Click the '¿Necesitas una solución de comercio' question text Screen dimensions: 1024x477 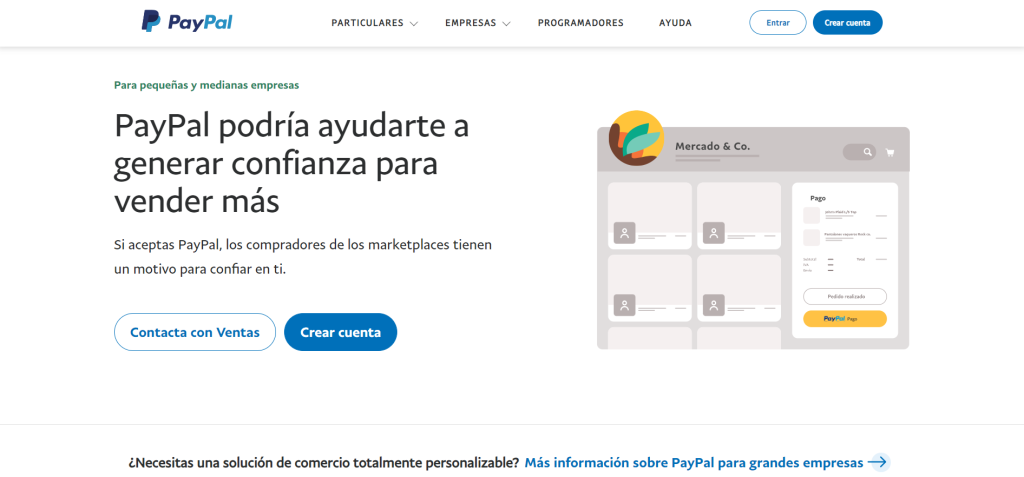click(324, 463)
